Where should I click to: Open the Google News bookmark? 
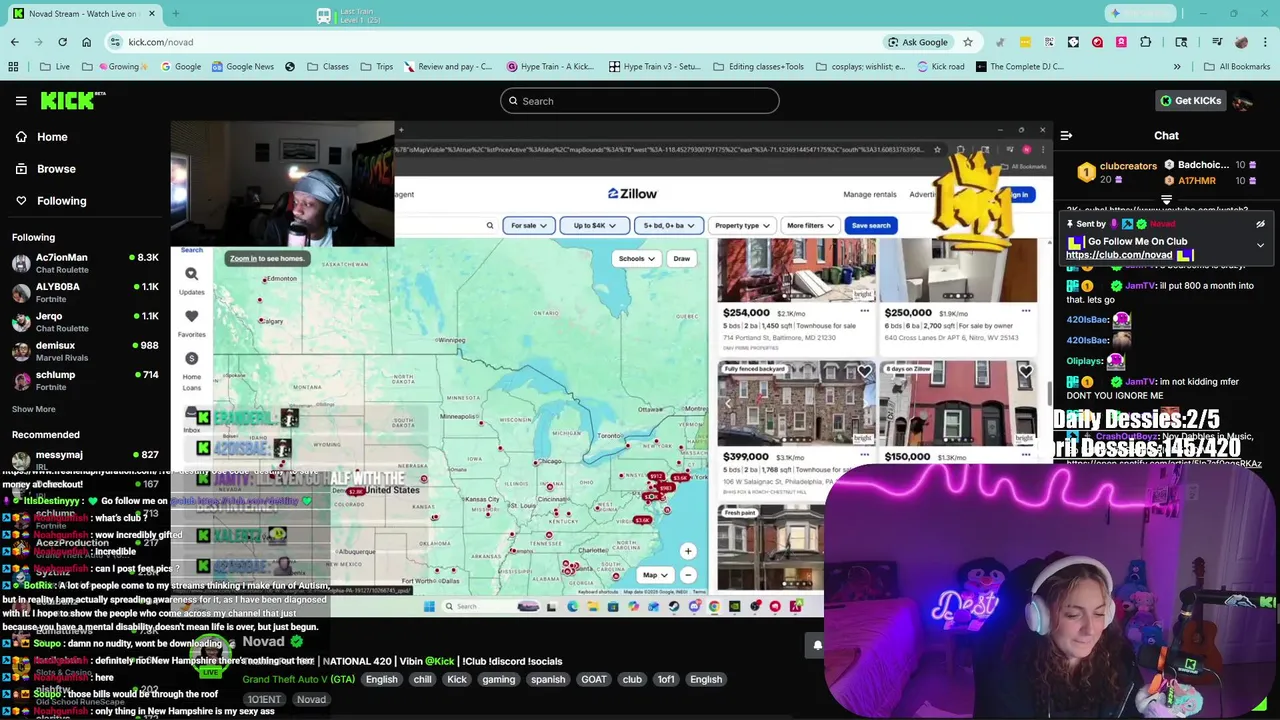point(241,67)
